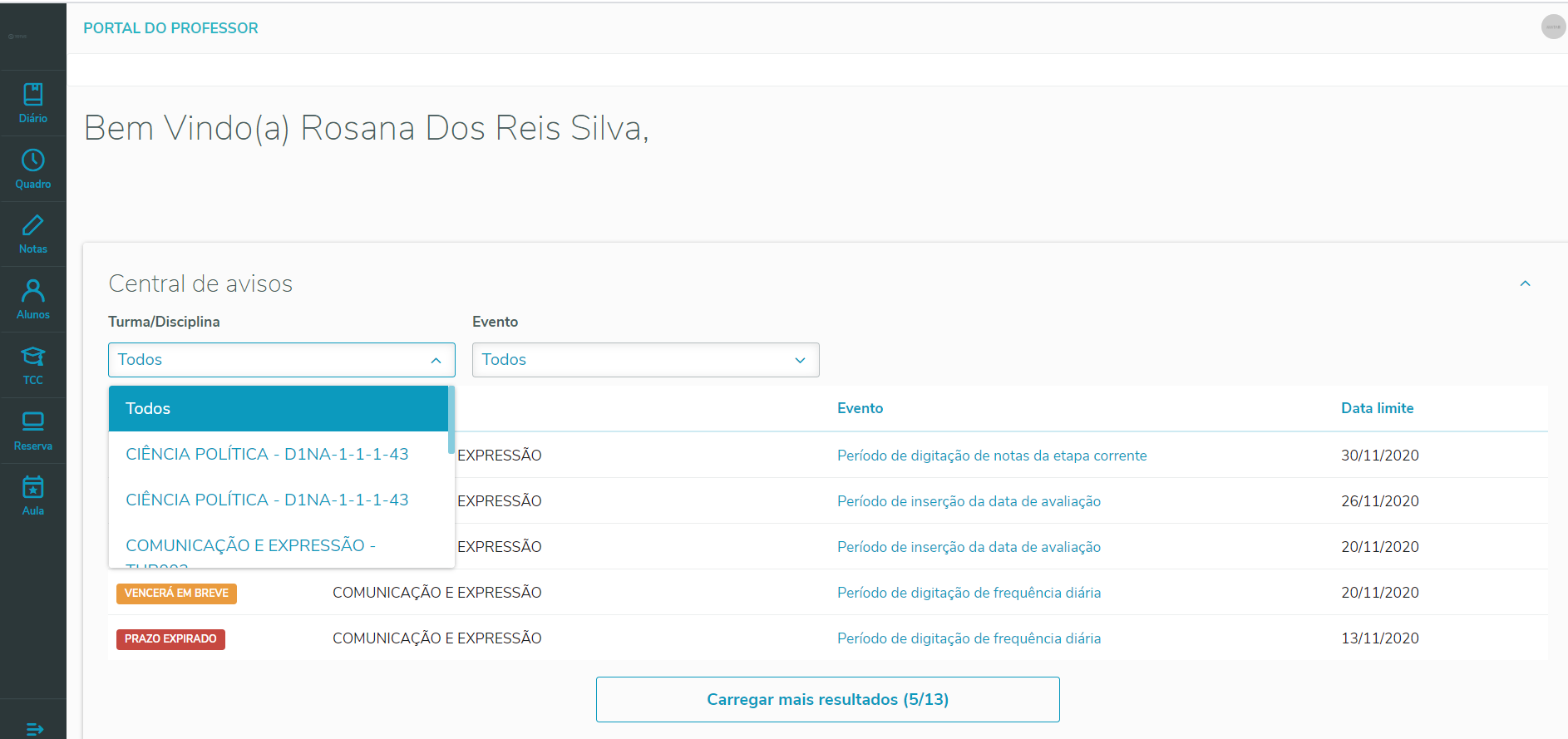Click the dropdown list scrollbar
This screenshot has height=739, width=1568.
[451, 420]
